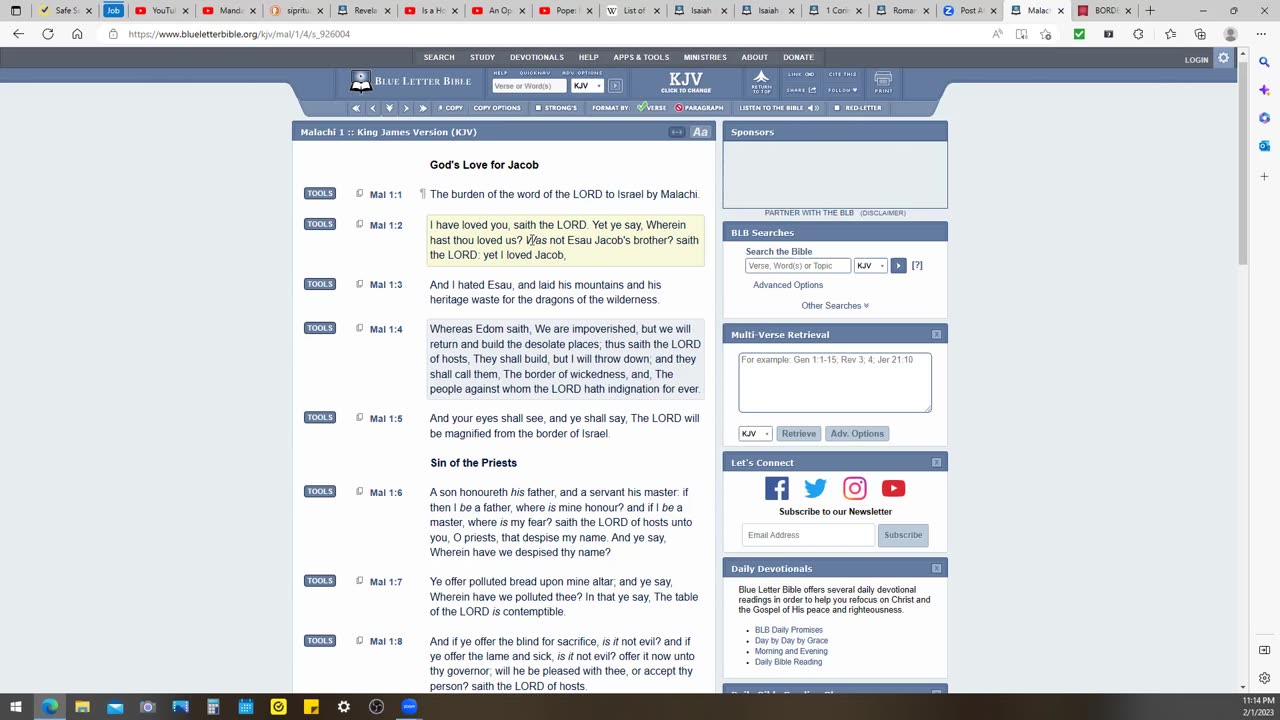Viewport: 1280px width, 720px height.
Task: Open File Explorer from the taskbar
Action: pos(82,707)
